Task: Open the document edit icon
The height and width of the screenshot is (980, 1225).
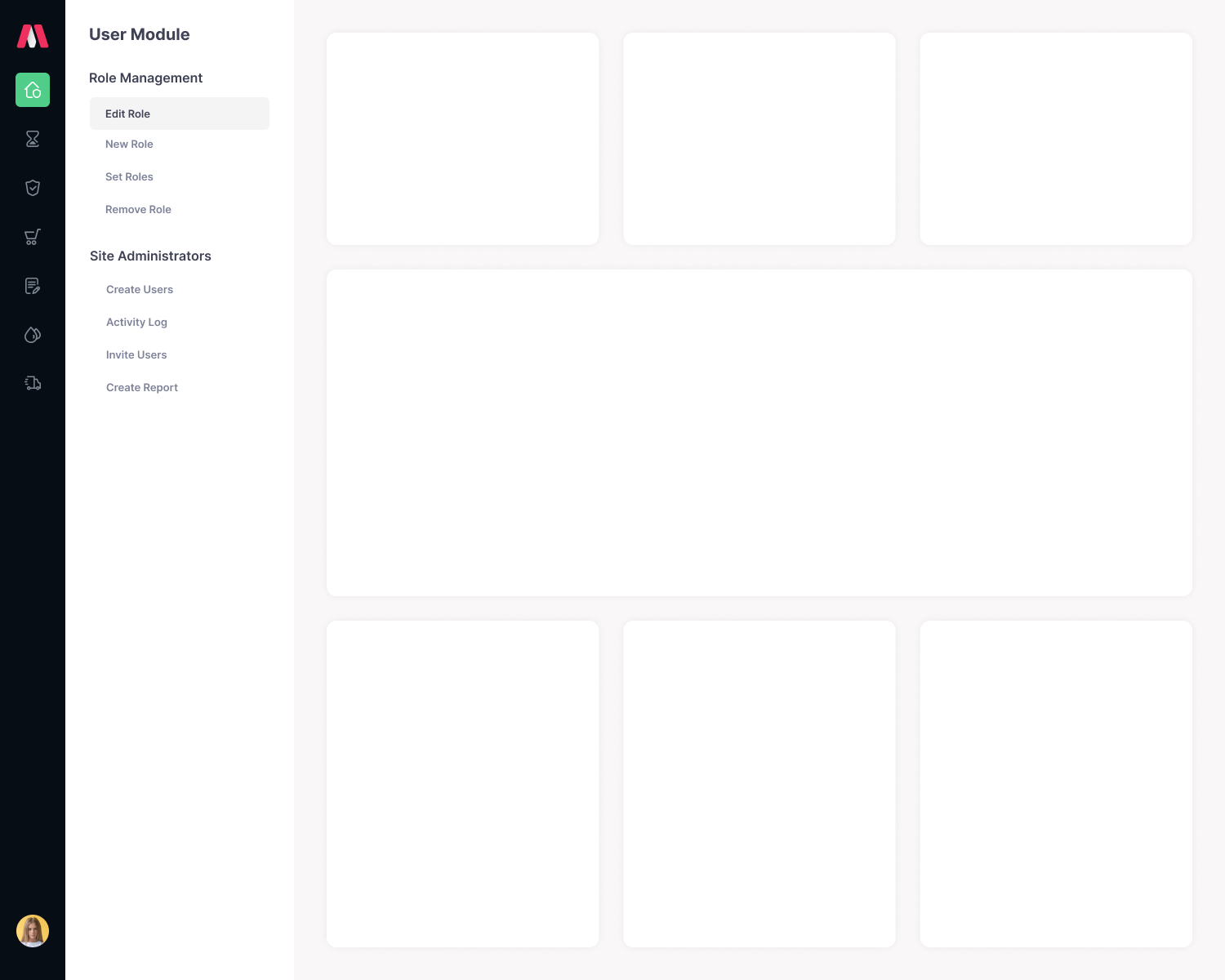Action: [33, 286]
